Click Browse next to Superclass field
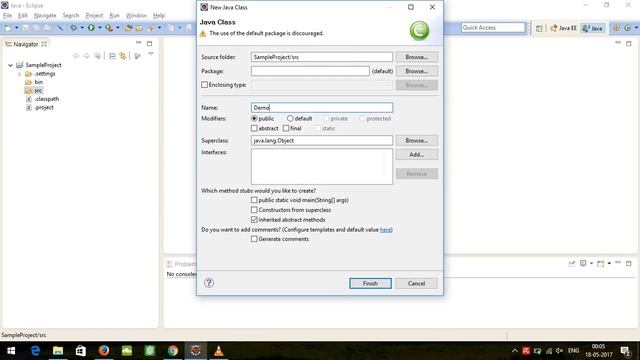The width and height of the screenshot is (640, 360). [416, 140]
